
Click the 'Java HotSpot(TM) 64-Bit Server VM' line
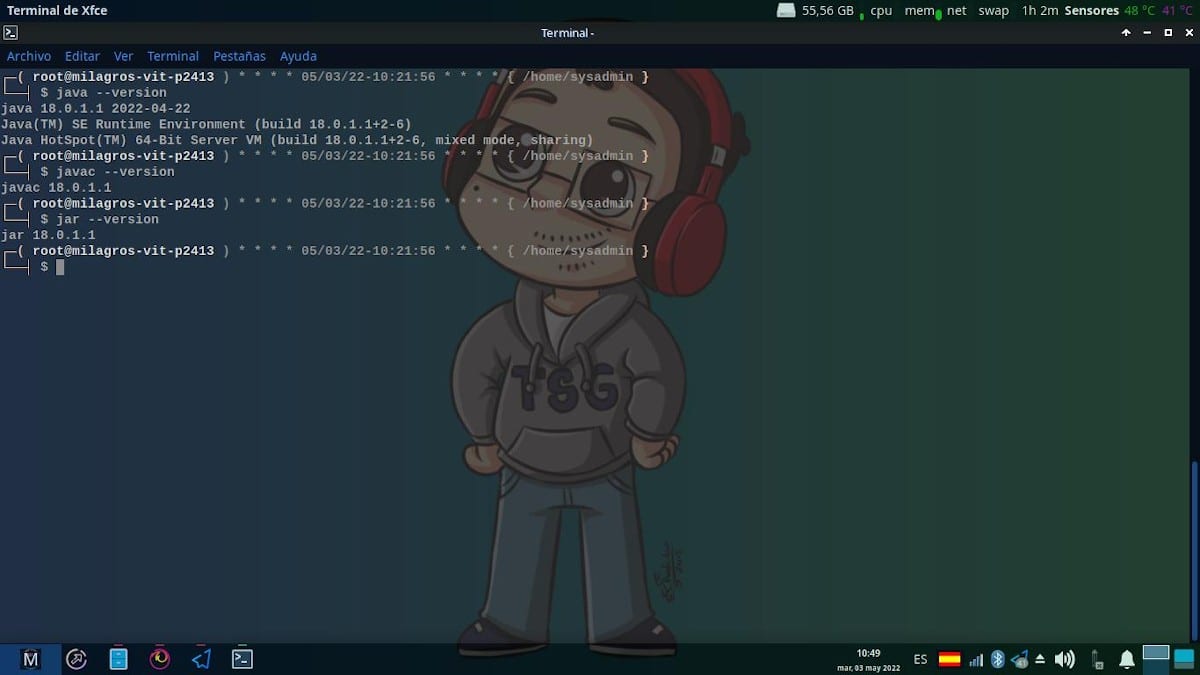click(x=297, y=140)
